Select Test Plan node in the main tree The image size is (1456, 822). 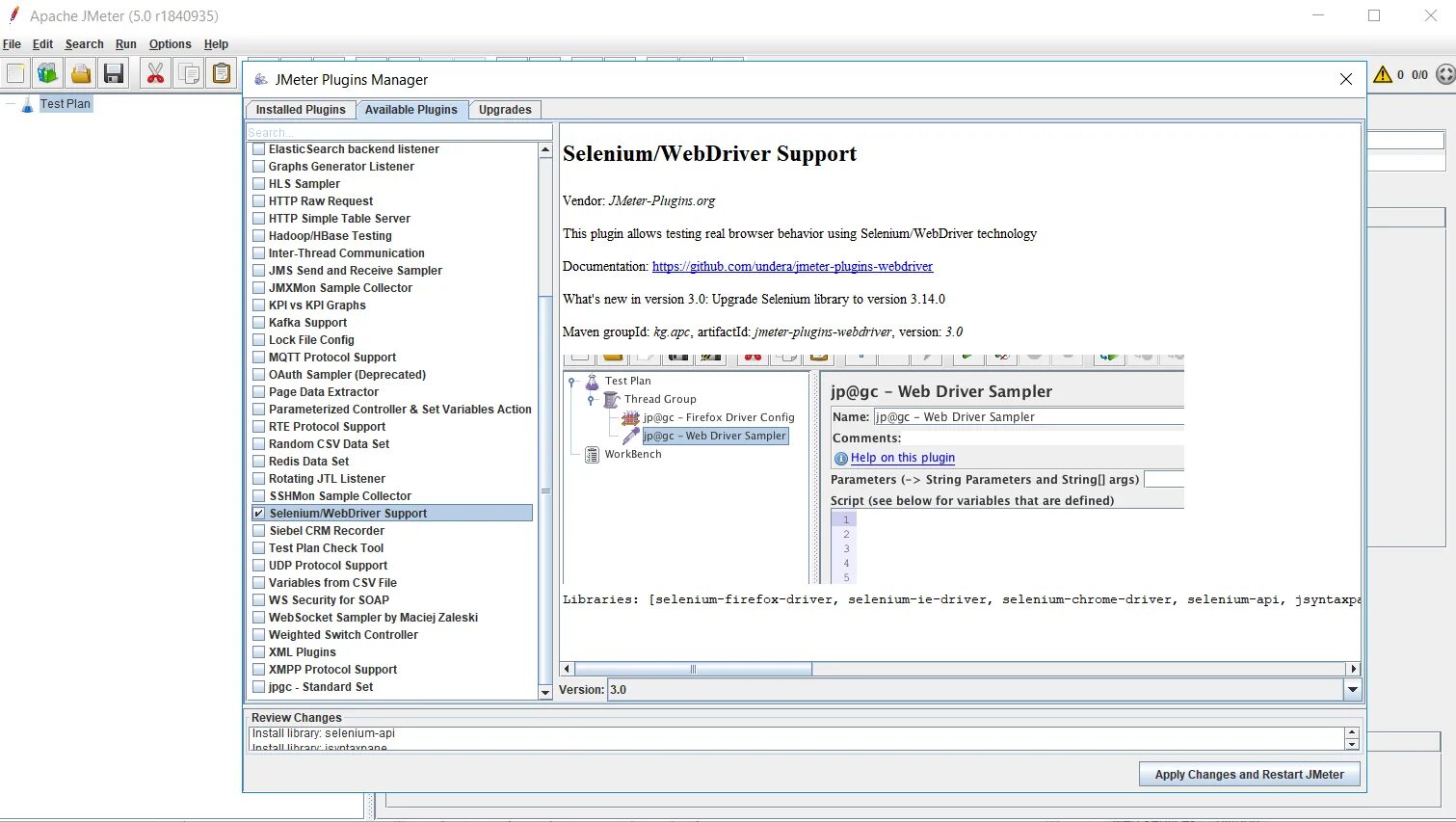click(x=65, y=104)
